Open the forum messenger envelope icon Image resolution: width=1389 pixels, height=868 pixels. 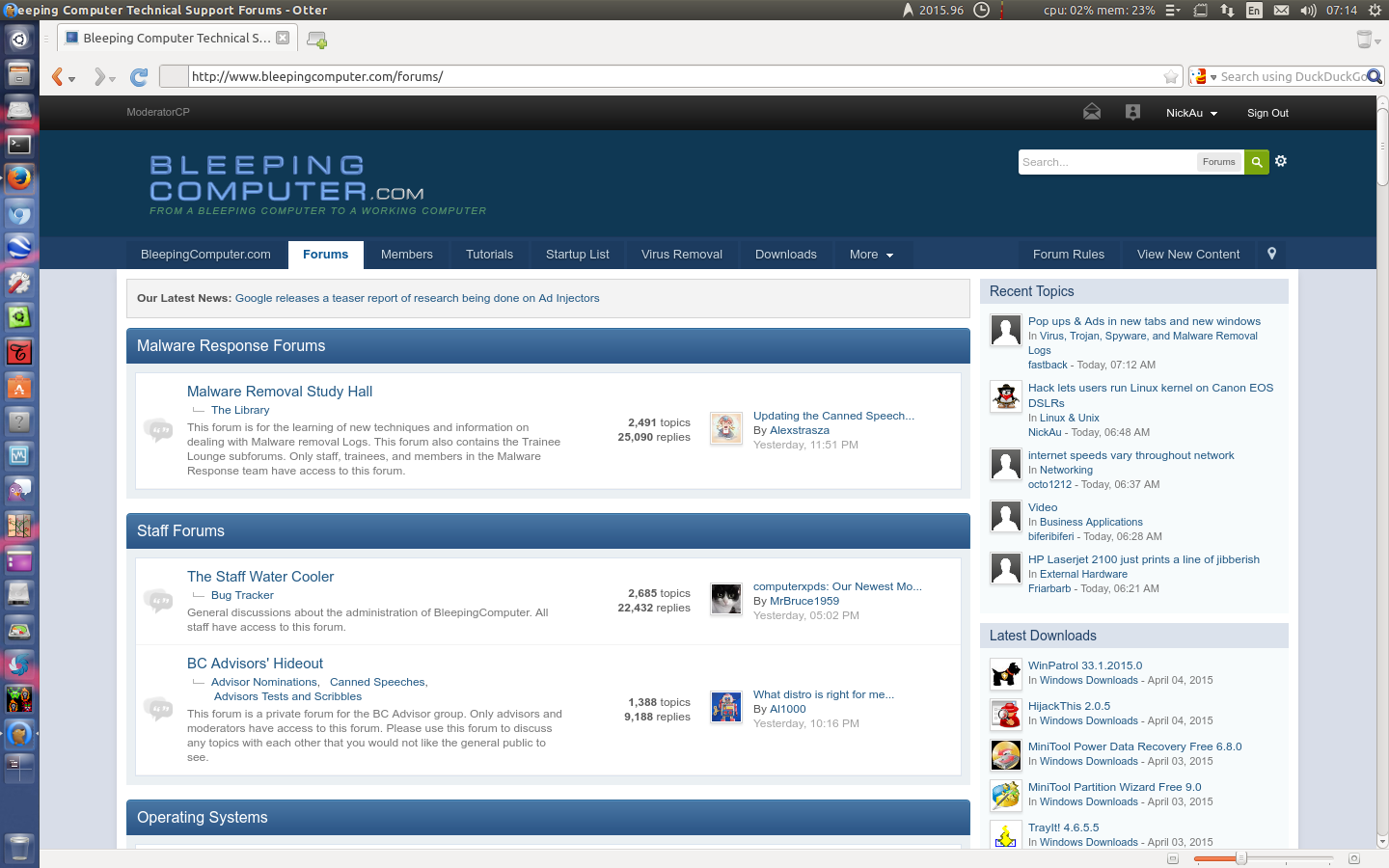coord(1092,112)
